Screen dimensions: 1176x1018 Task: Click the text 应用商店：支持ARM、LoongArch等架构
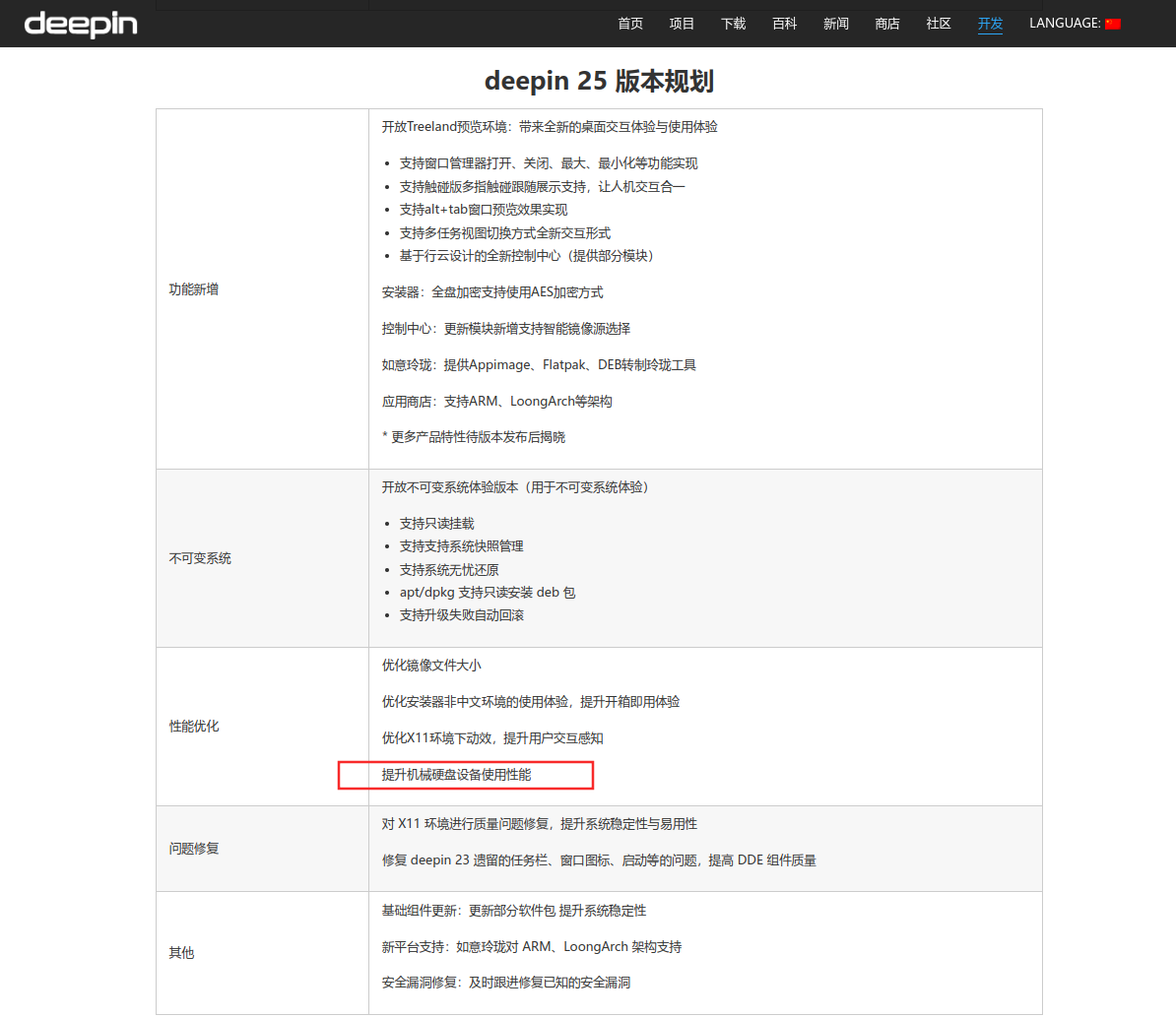coord(497,402)
